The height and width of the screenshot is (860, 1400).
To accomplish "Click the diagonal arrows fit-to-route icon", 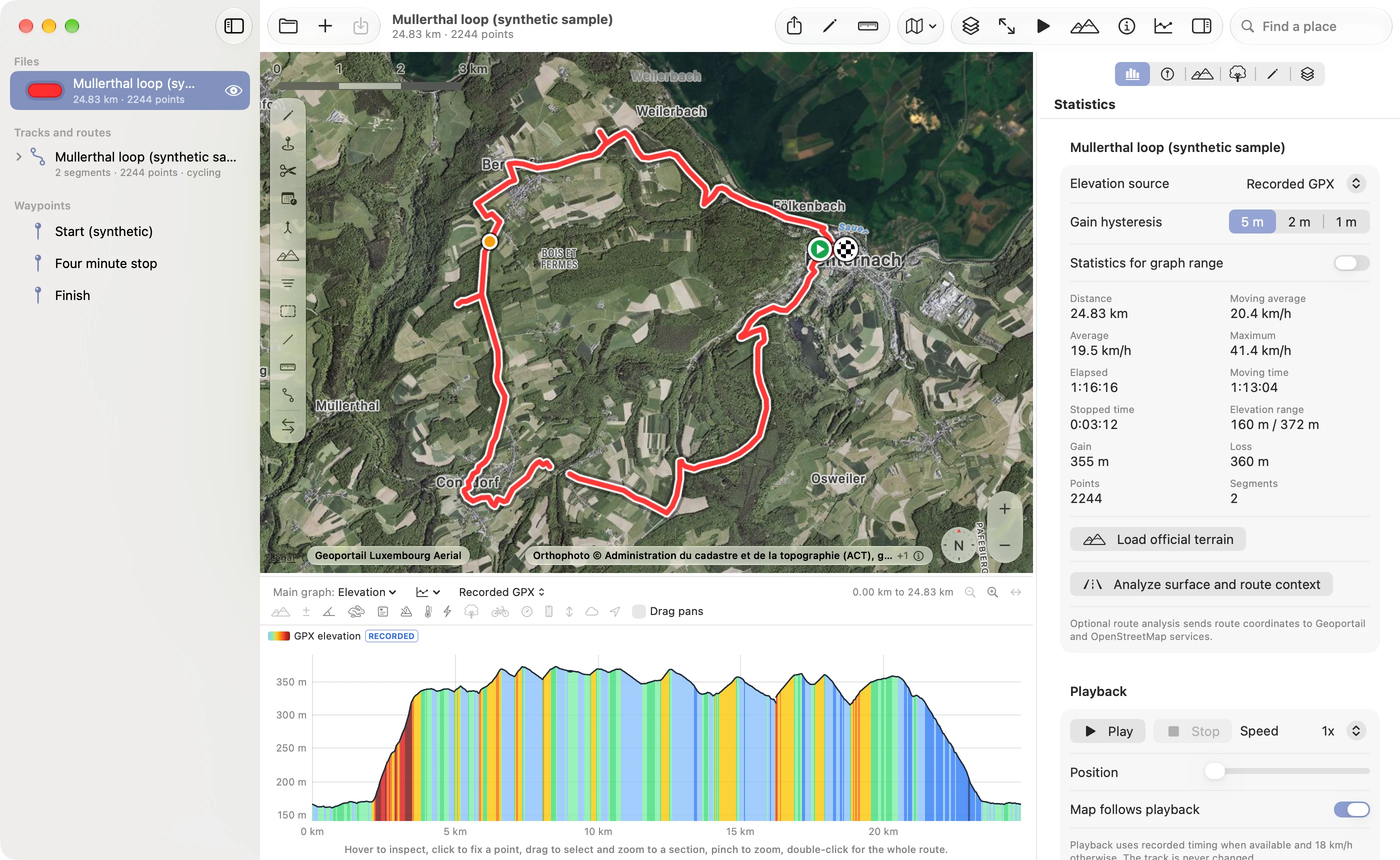I will [x=1006, y=26].
